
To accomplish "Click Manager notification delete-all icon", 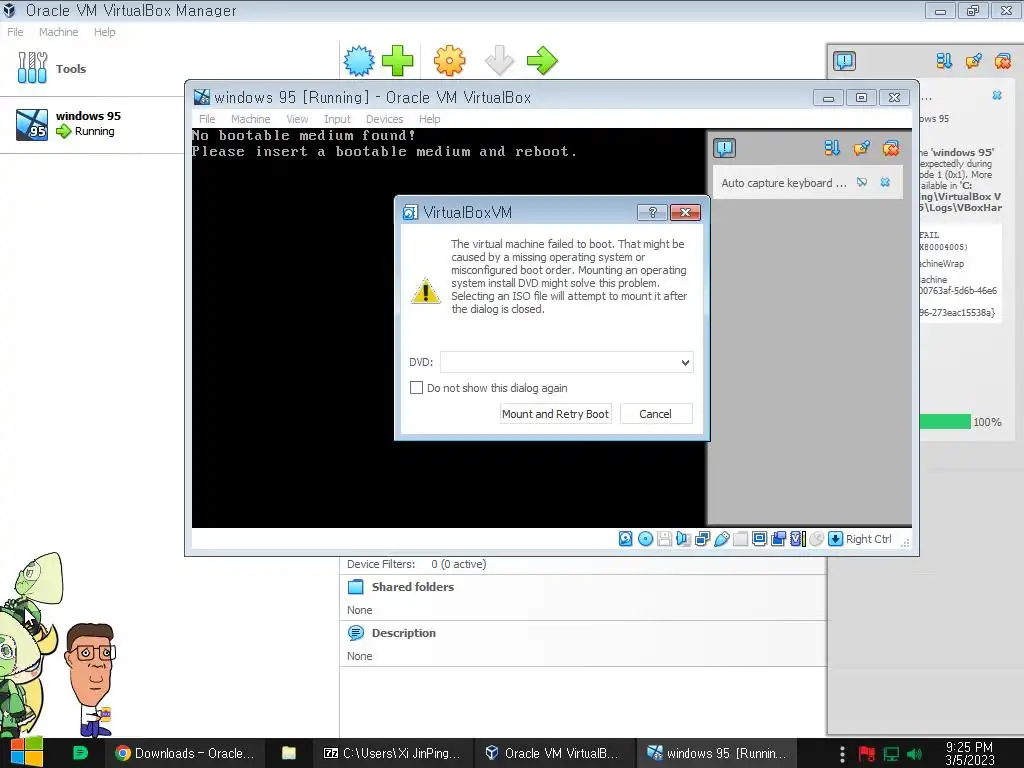I will click(1002, 61).
